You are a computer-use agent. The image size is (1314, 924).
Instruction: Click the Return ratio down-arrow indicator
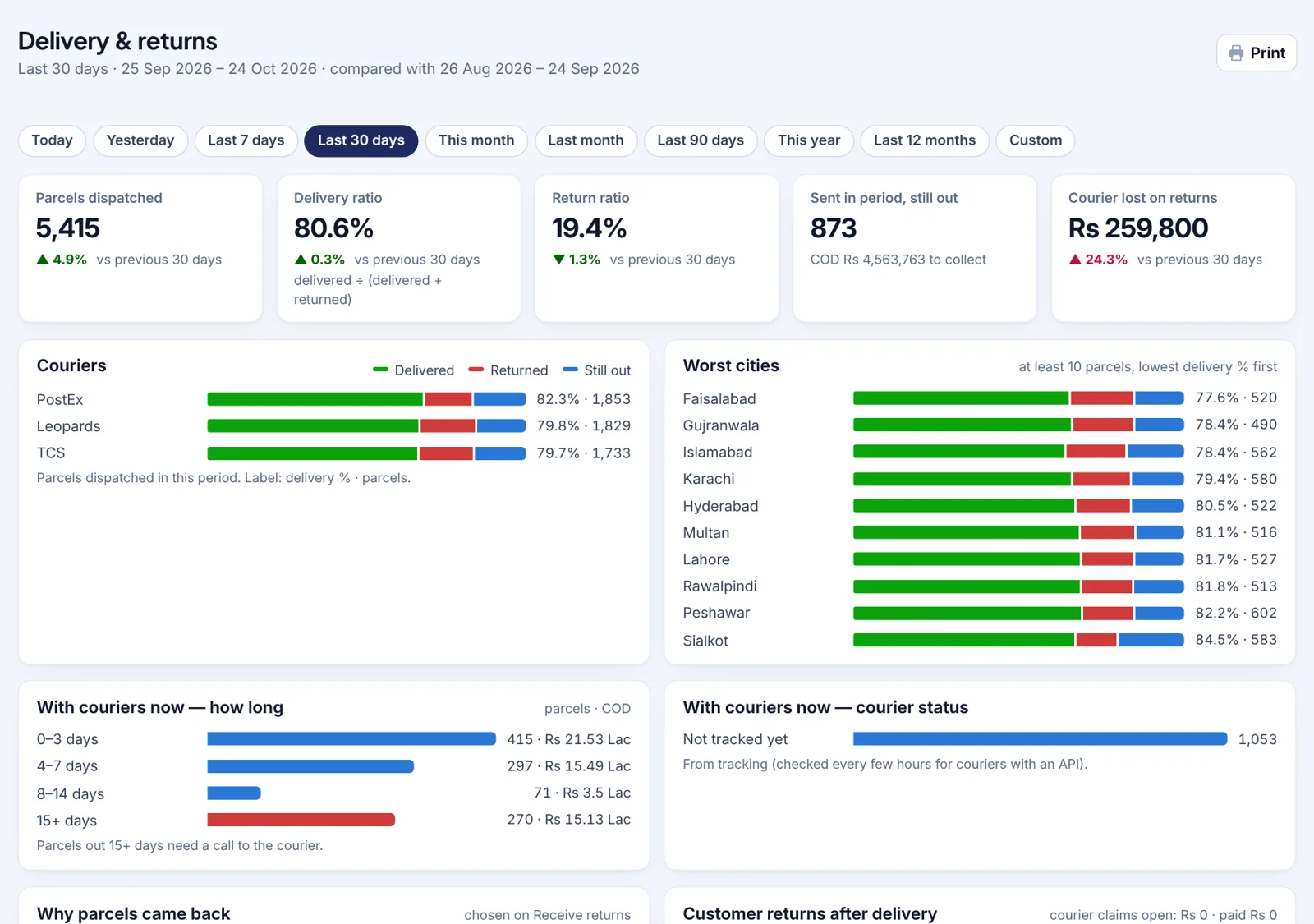(x=559, y=260)
